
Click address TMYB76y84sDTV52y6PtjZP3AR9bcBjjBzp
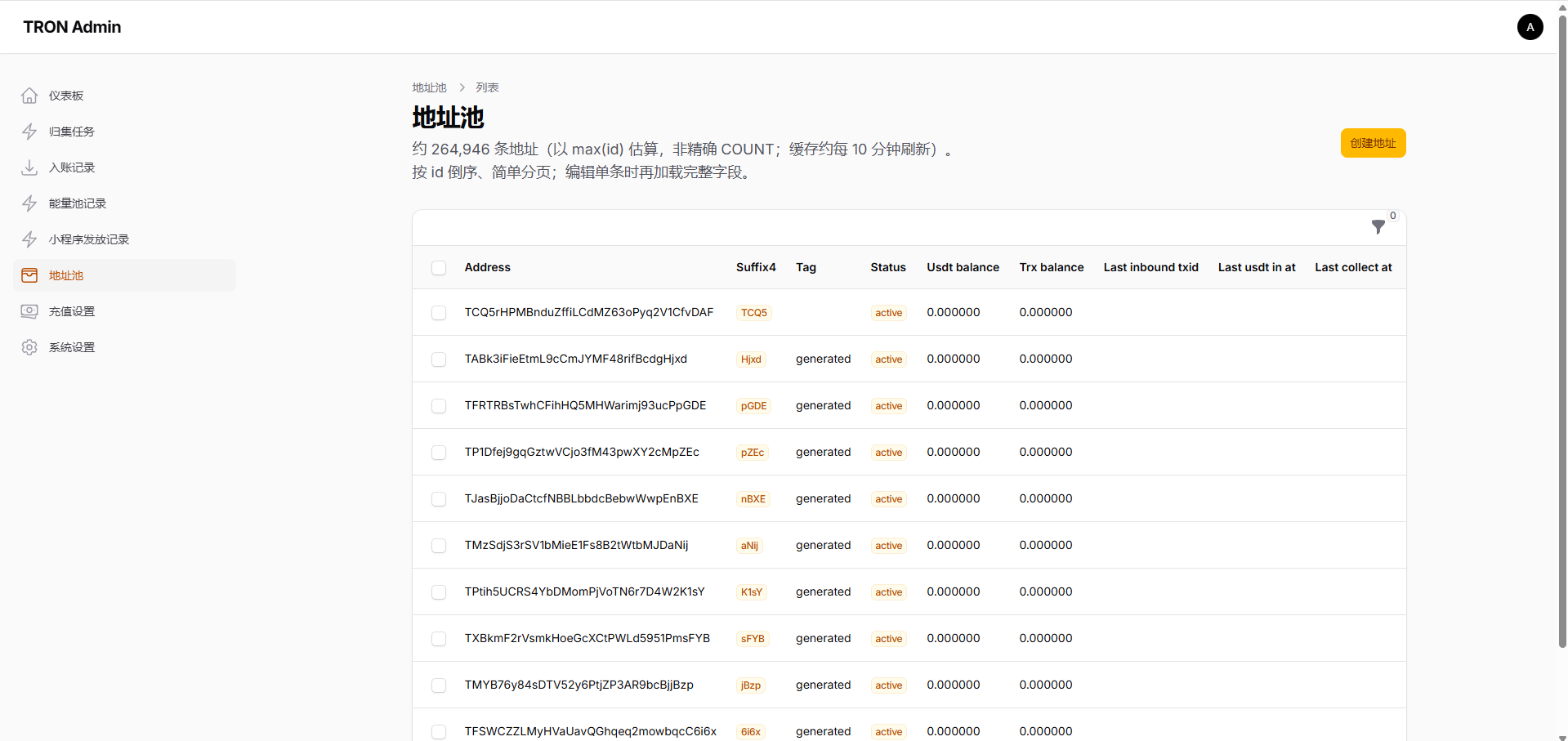579,685
